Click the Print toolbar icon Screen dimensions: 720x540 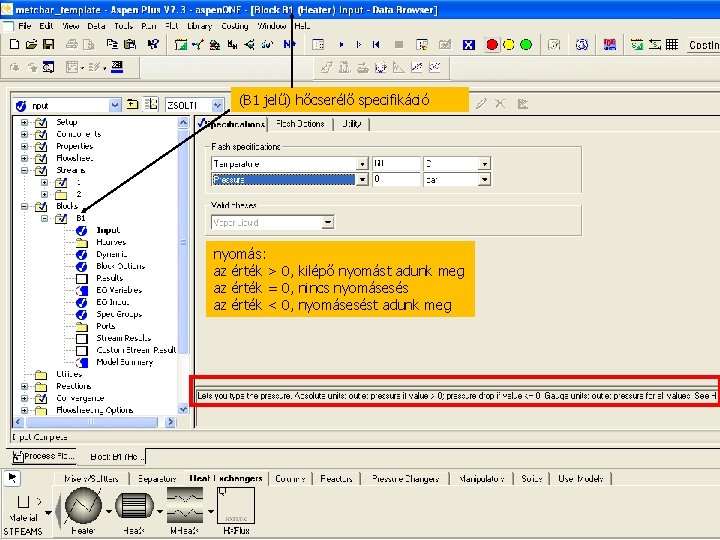(x=71, y=44)
